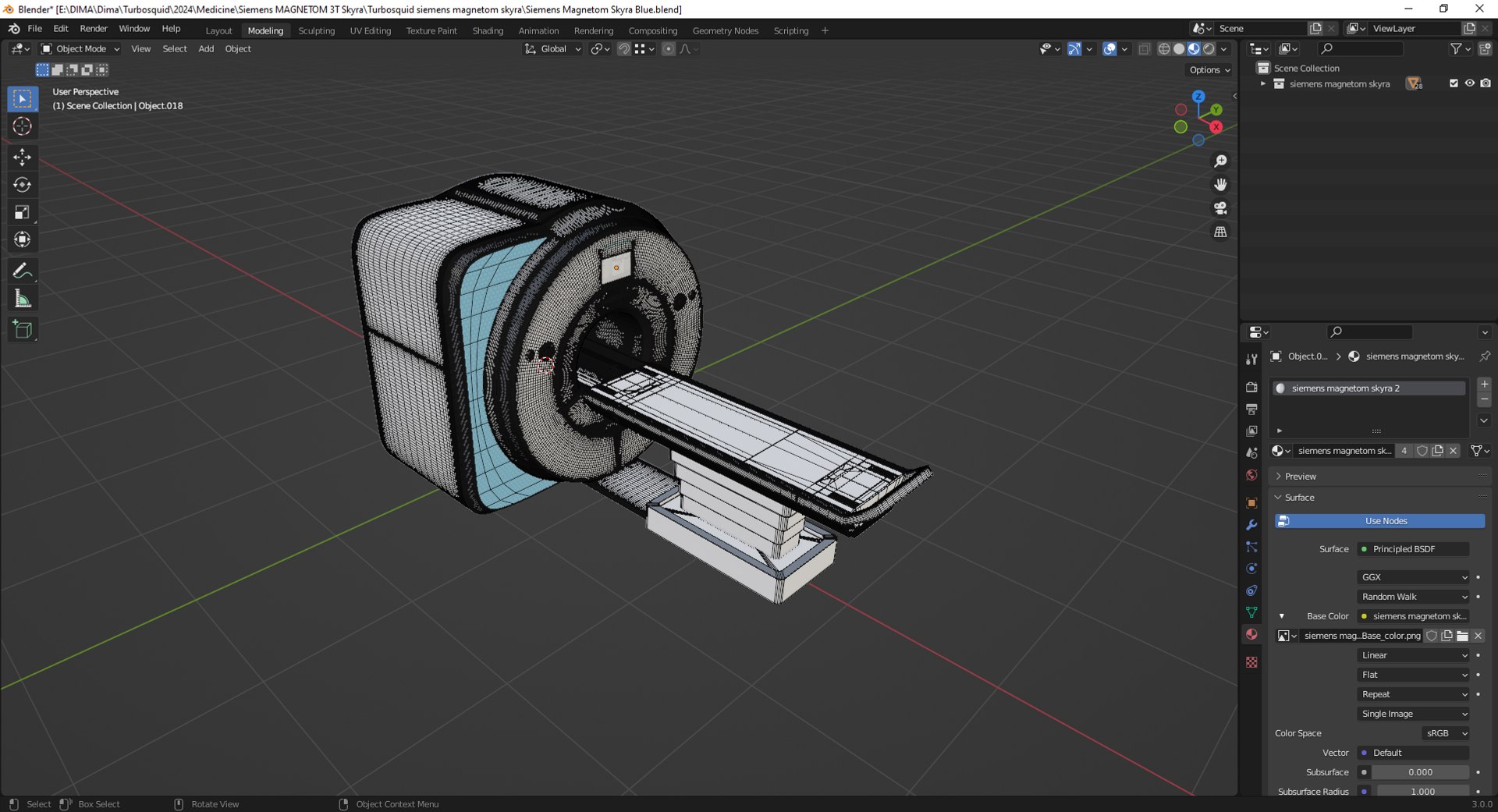Switch perspective/orthographic grid icon

click(x=1220, y=232)
